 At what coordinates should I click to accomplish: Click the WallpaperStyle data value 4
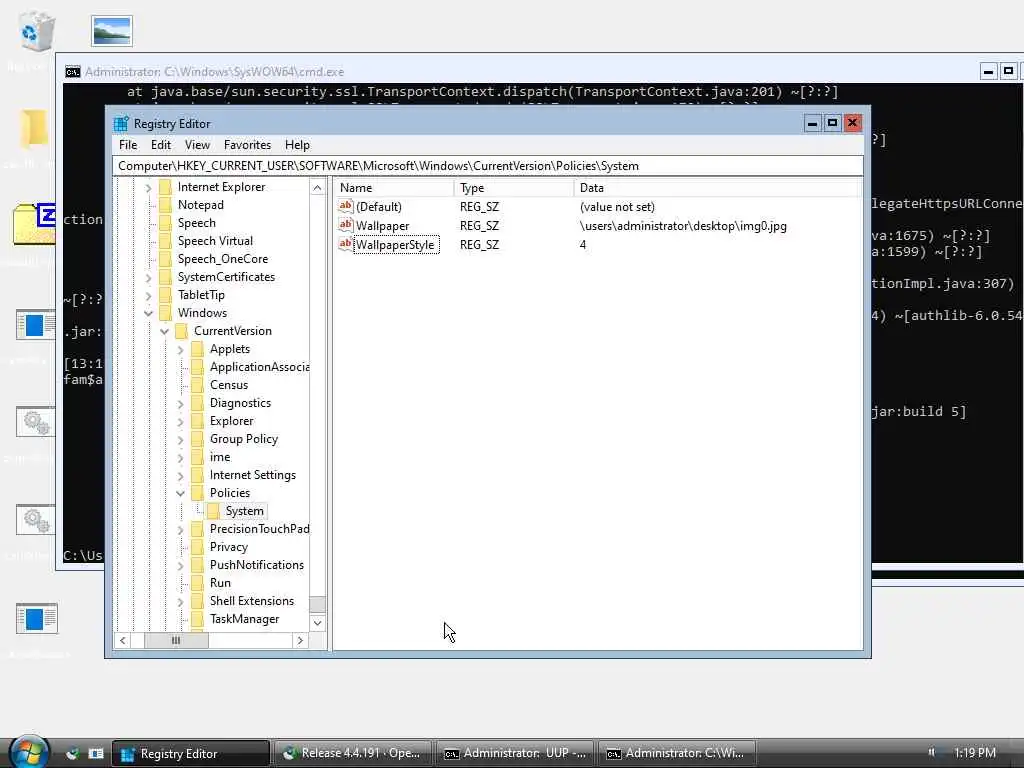pyautogui.click(x=583, y=245)
